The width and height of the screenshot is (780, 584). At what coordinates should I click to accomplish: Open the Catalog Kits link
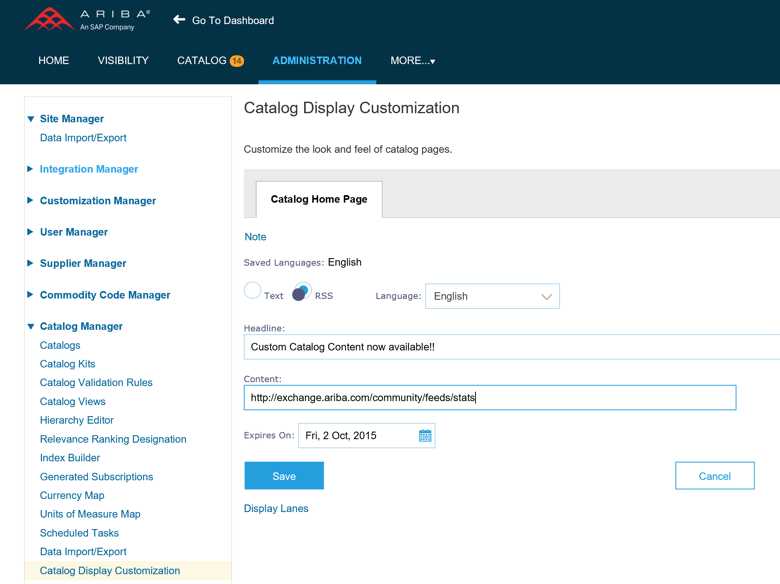tap(68, 364)
